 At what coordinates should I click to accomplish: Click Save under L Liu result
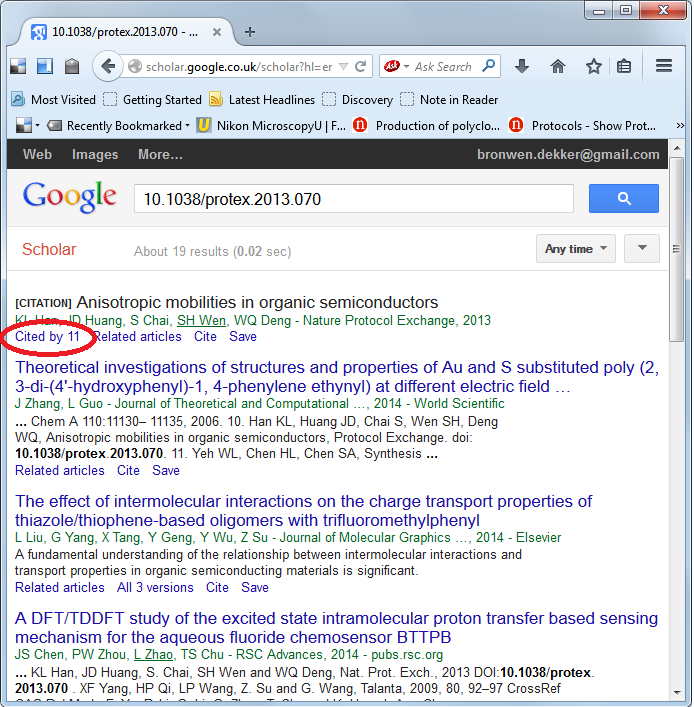click(x=254, y=588)
